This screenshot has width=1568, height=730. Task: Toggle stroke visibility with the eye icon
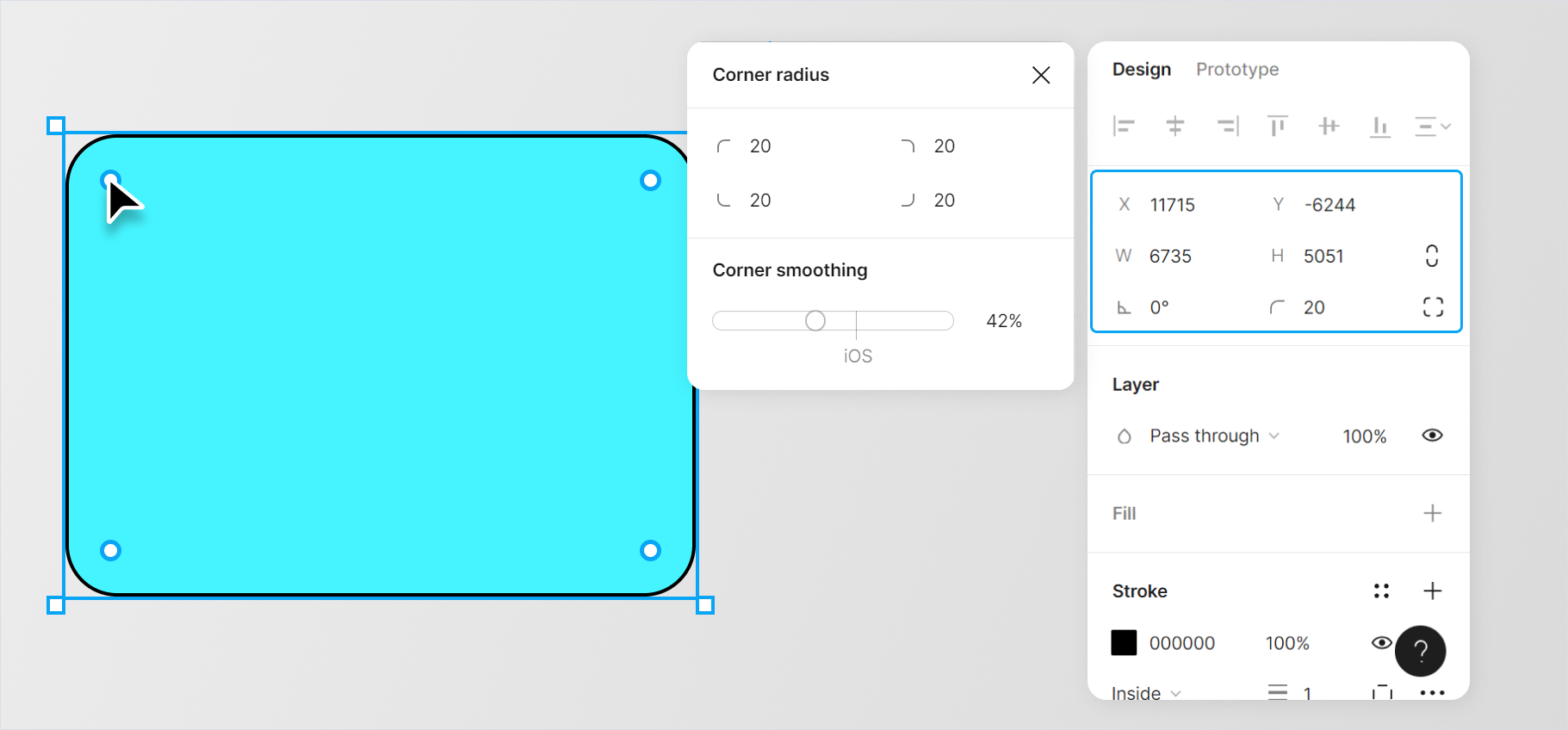pos(1383,642)
